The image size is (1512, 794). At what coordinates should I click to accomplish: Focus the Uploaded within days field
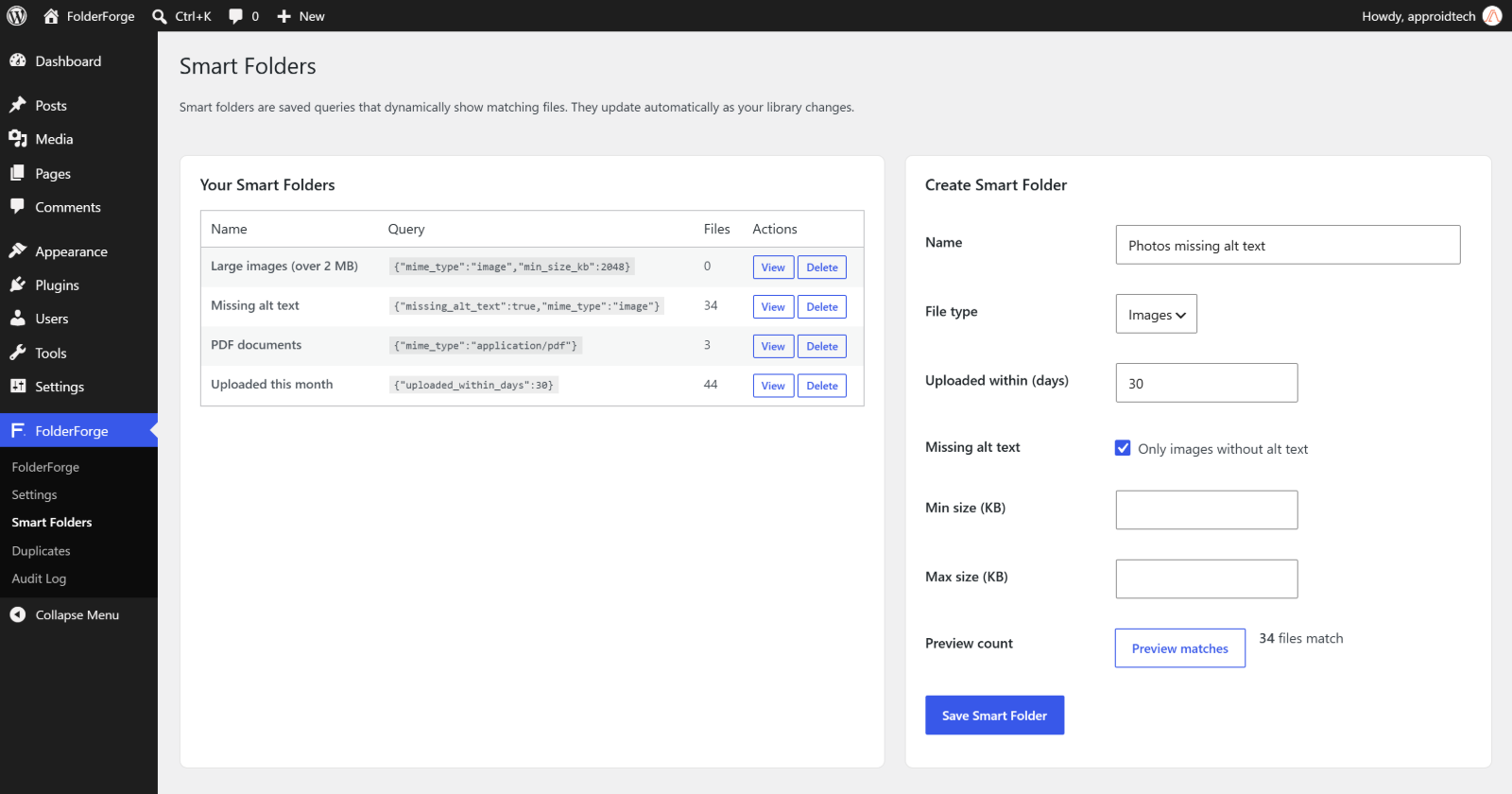coord(1207,383)
